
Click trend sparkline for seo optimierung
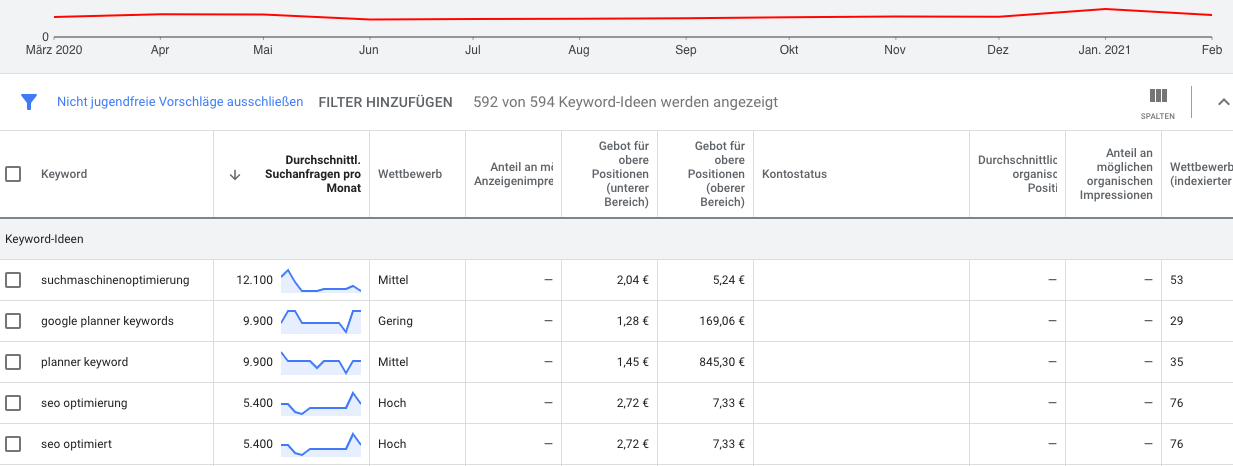click(x=321, y=403)
